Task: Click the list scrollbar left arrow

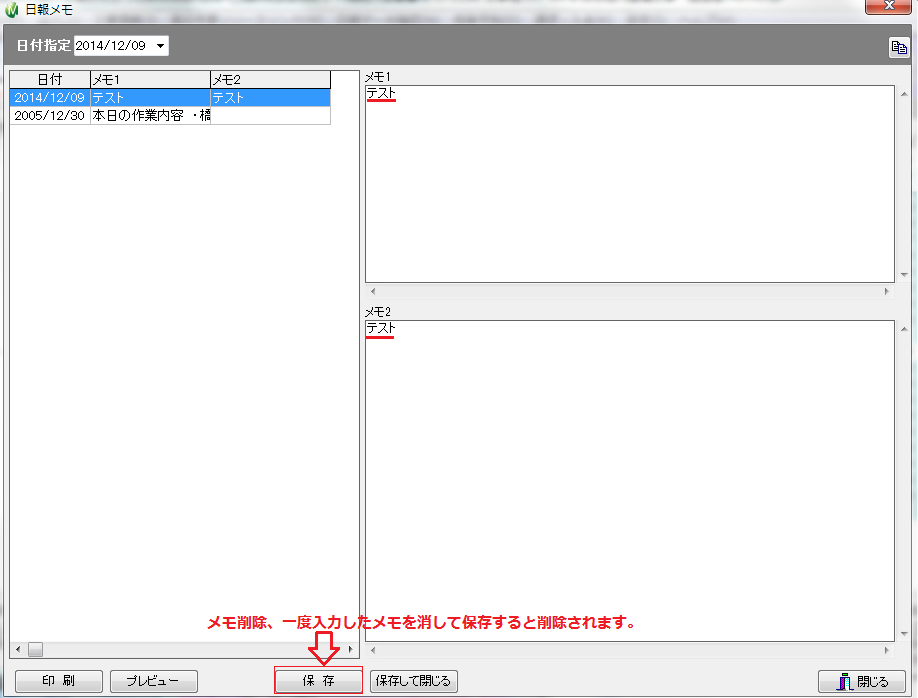Action: (18, 649)
